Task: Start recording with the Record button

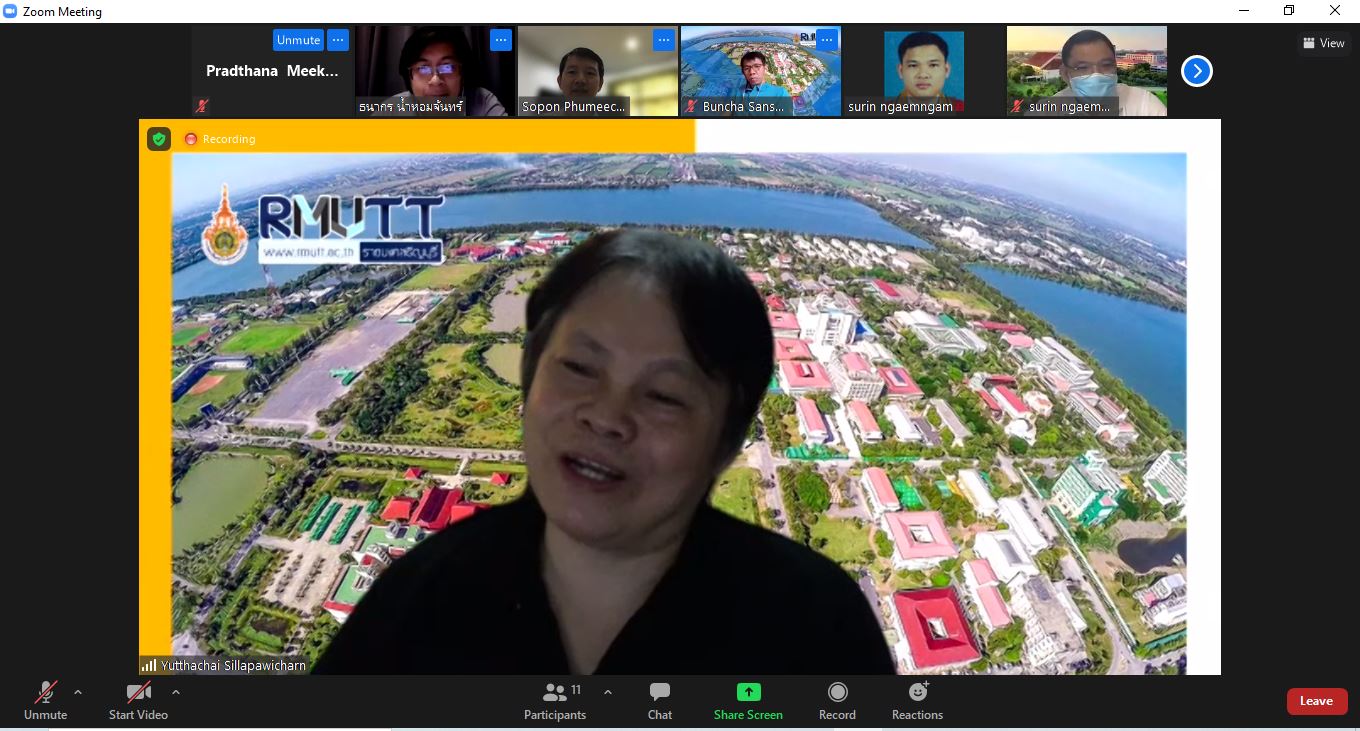Action: click(837, 700)
